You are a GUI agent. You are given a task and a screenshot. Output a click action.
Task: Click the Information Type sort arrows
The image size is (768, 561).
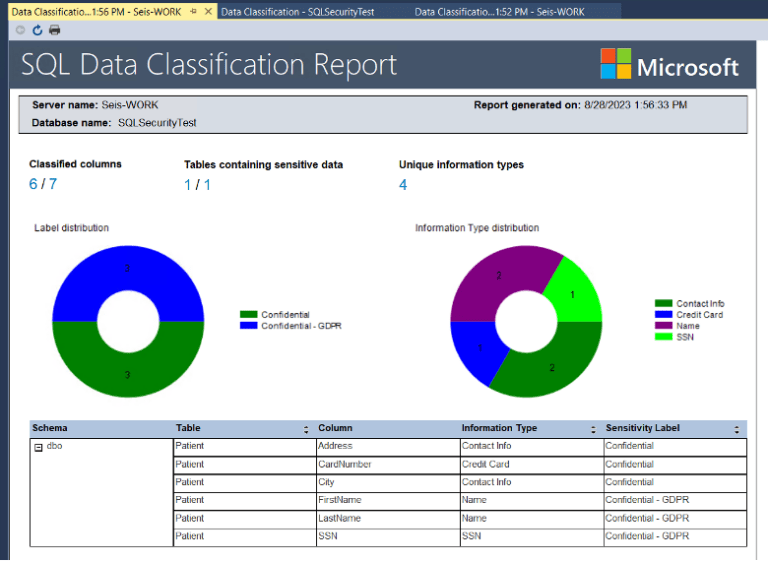click(x=592, y=429)
